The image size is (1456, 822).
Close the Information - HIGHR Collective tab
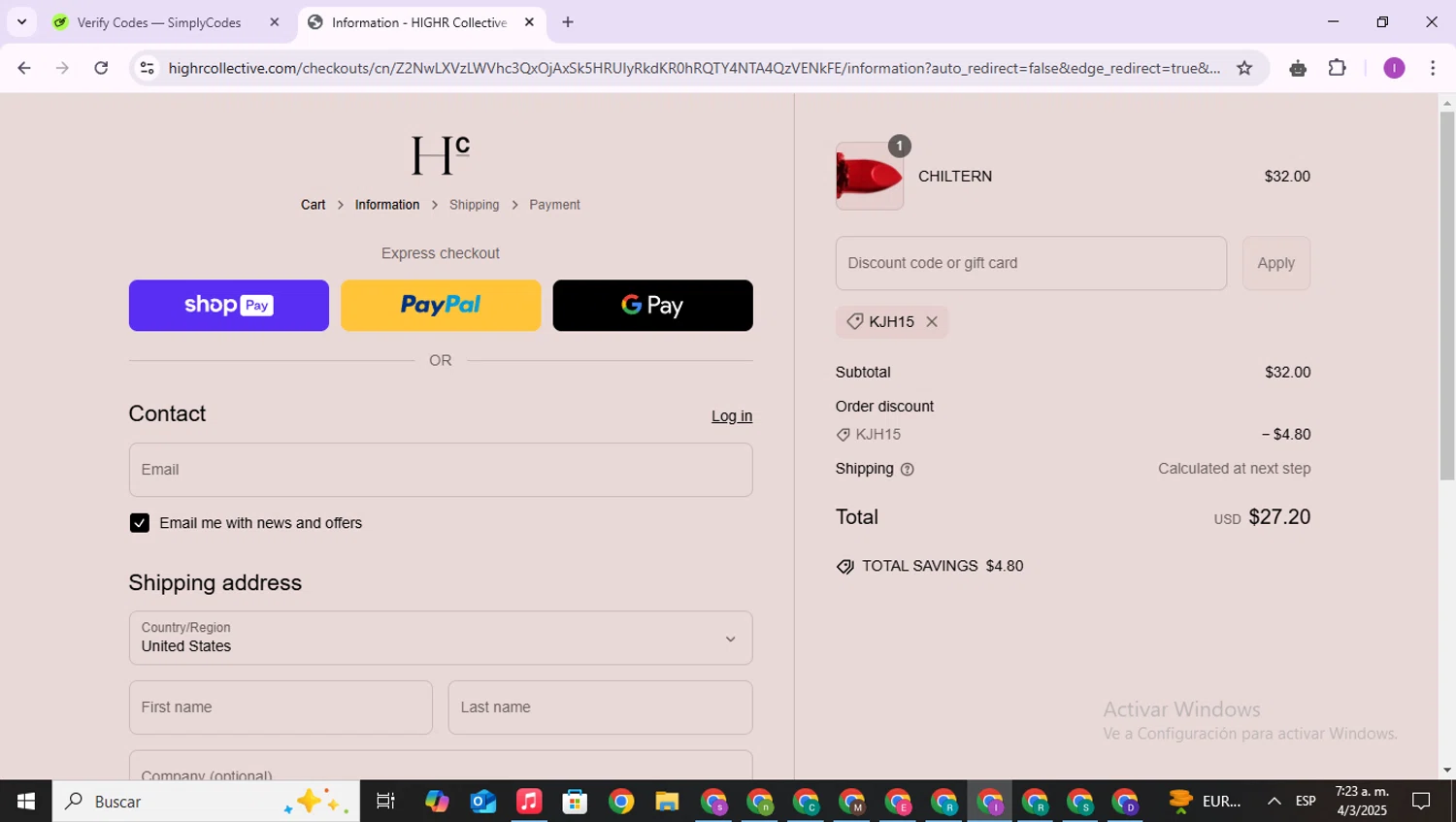pos(529,22)
